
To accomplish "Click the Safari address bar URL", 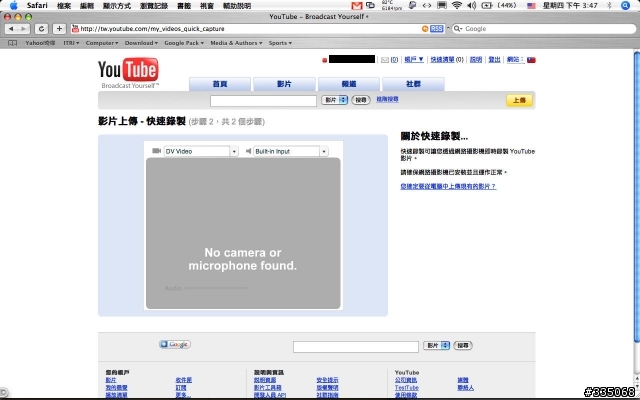I will click(x=153, y=29).
